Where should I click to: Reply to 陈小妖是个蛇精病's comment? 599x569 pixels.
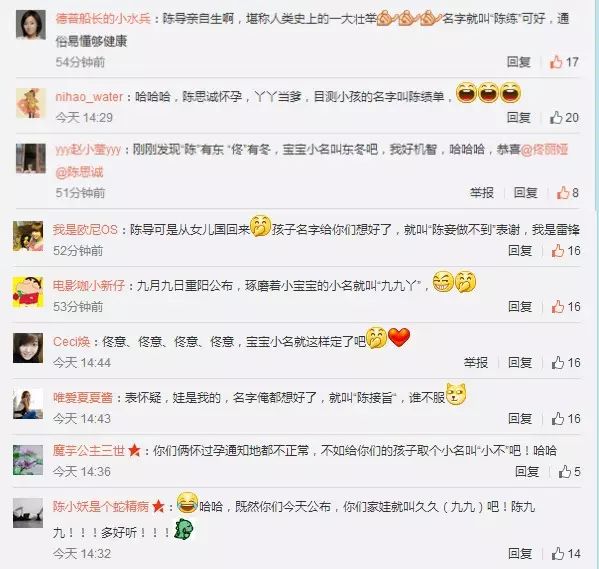pos(520,553)
